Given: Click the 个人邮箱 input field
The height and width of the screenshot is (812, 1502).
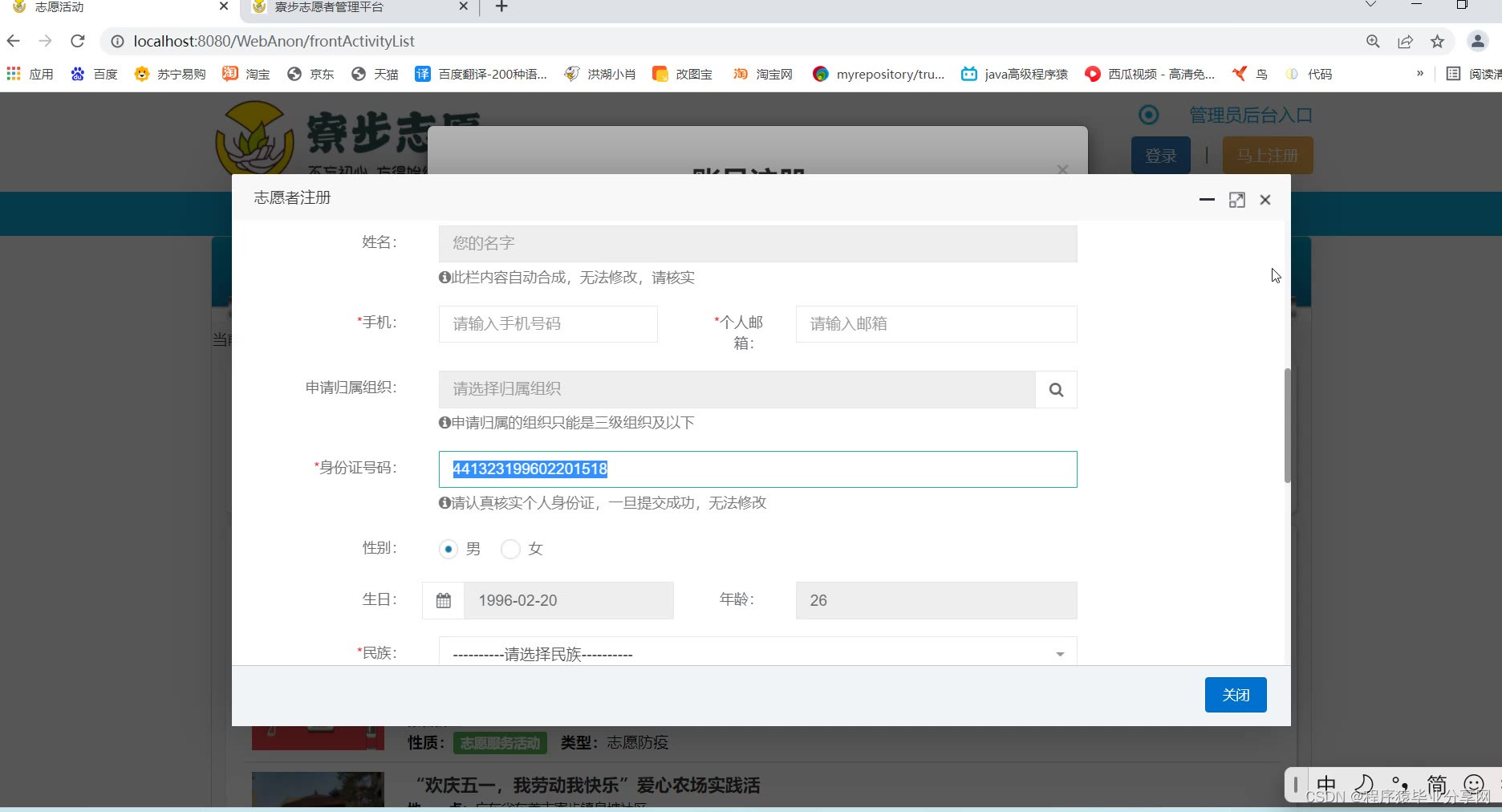Looking at the screenshot, I should coord(936,324).
